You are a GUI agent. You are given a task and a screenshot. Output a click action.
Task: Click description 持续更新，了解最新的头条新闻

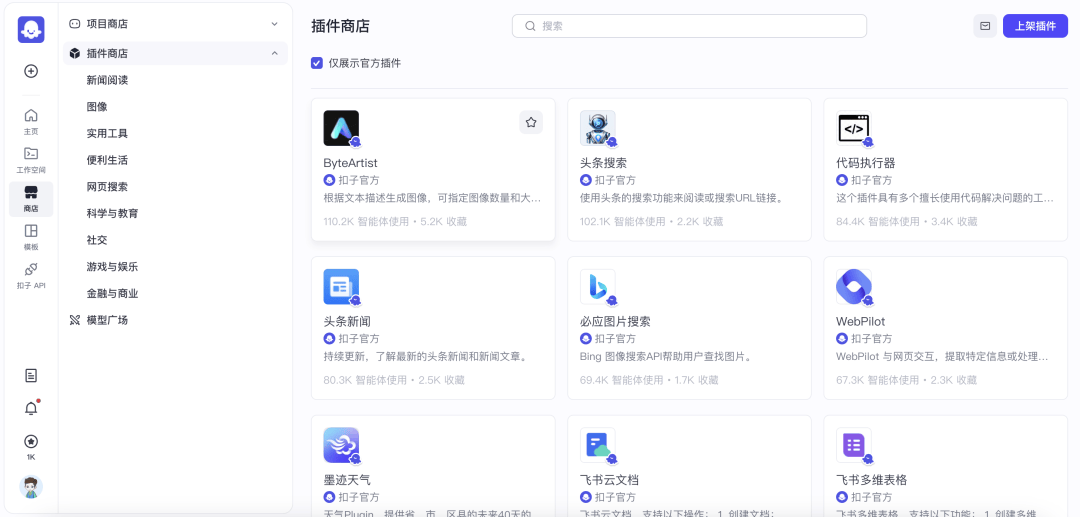(x=426, y=357)
